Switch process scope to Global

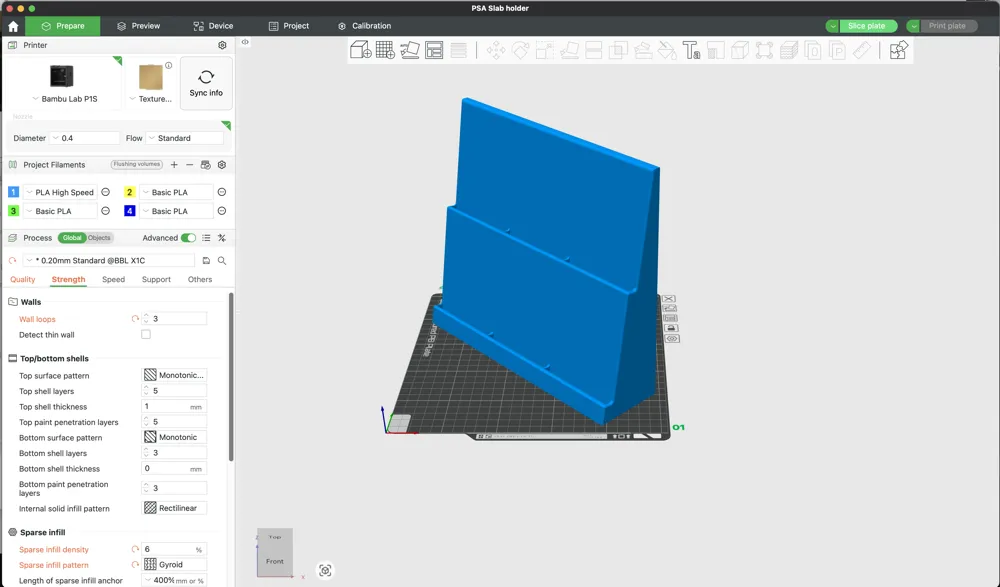pos(71,238)
